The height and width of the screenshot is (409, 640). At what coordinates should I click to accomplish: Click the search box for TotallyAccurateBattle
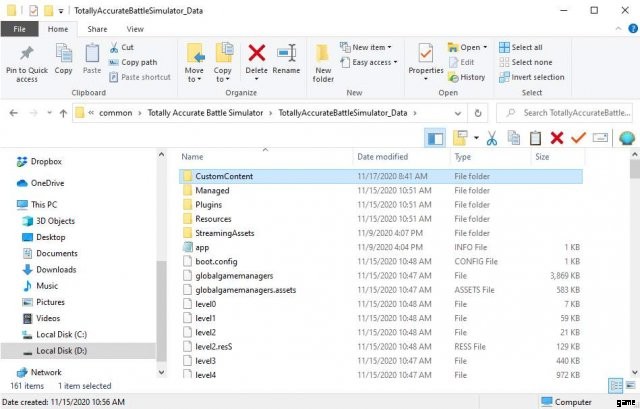pos(574,113)
